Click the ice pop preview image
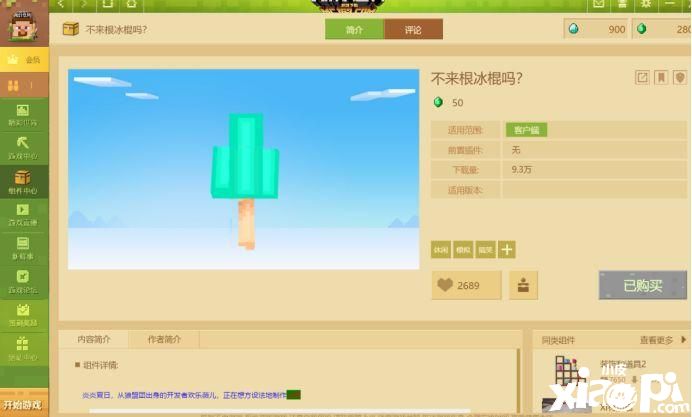Viewport: 692px width, 417px height. [244, 169]
